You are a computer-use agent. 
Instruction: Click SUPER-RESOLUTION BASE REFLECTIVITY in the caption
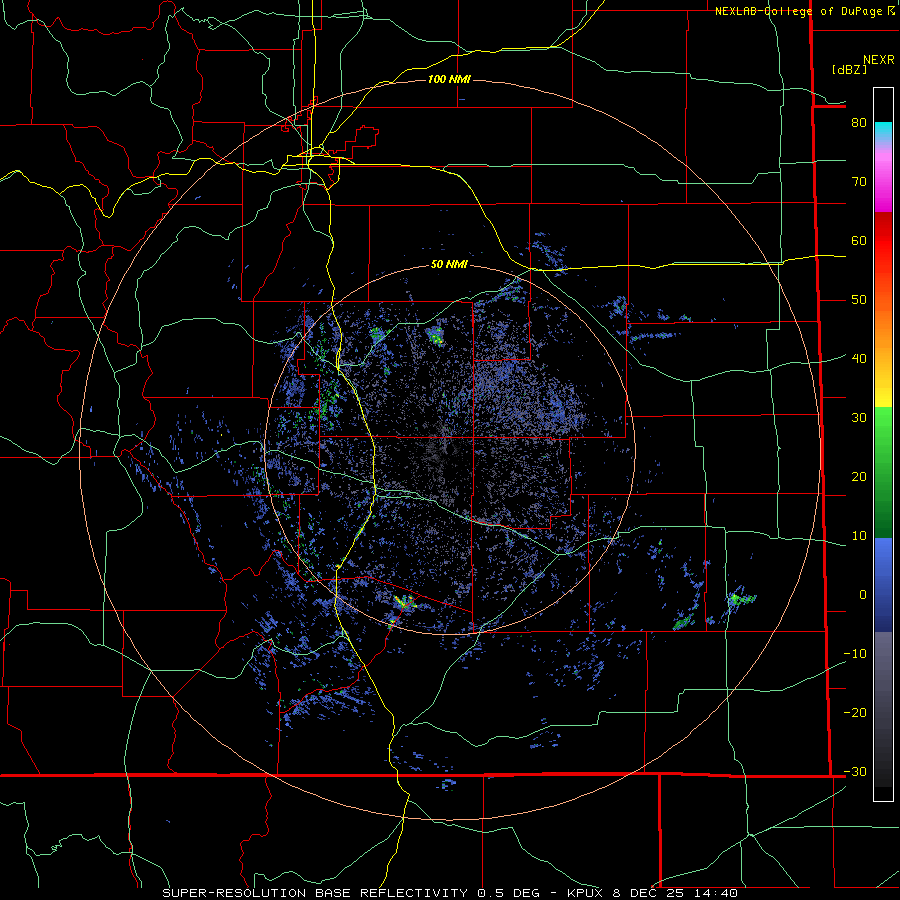[315, 893]
